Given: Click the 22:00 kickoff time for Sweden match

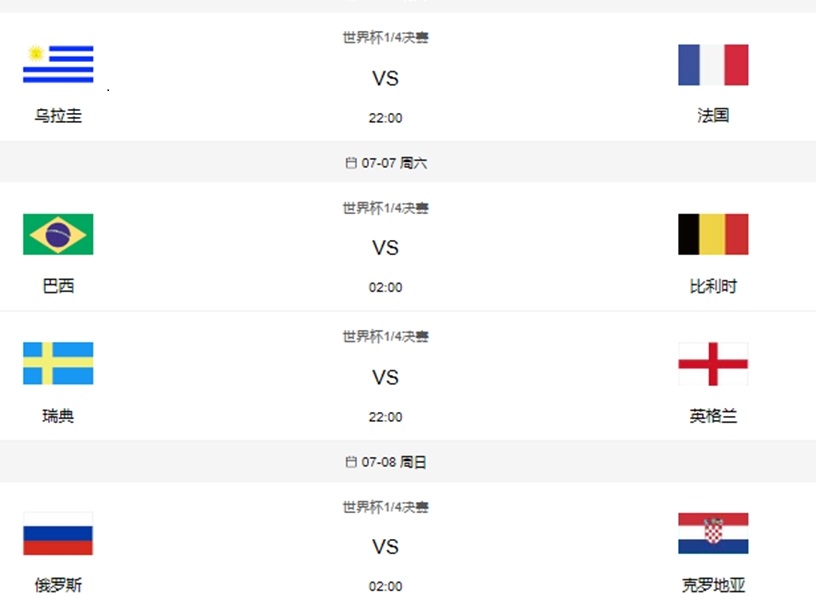Looking at the screenshot, I should (386, 417).
